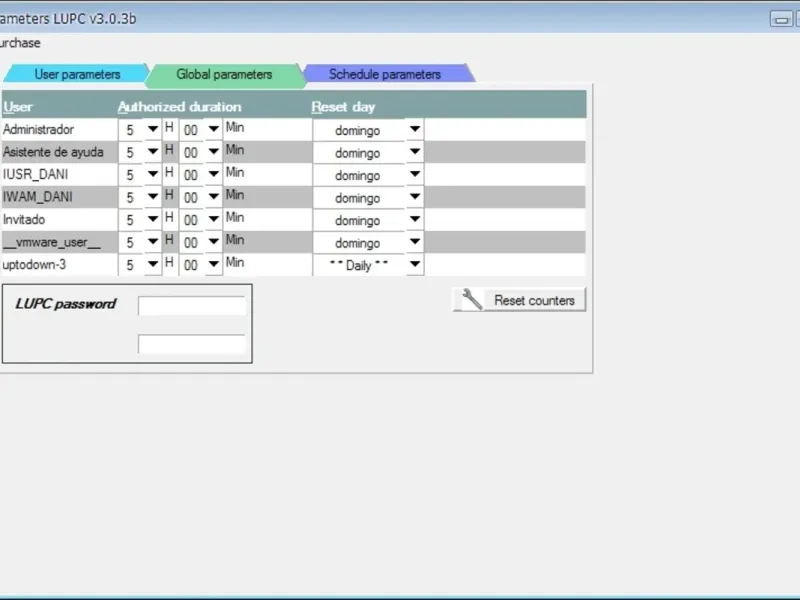Screen dimensions: 800x600
Task: Expand hours dropdown for IUSR_DANI
Action: pyautogui.click(x=153, y=174)
